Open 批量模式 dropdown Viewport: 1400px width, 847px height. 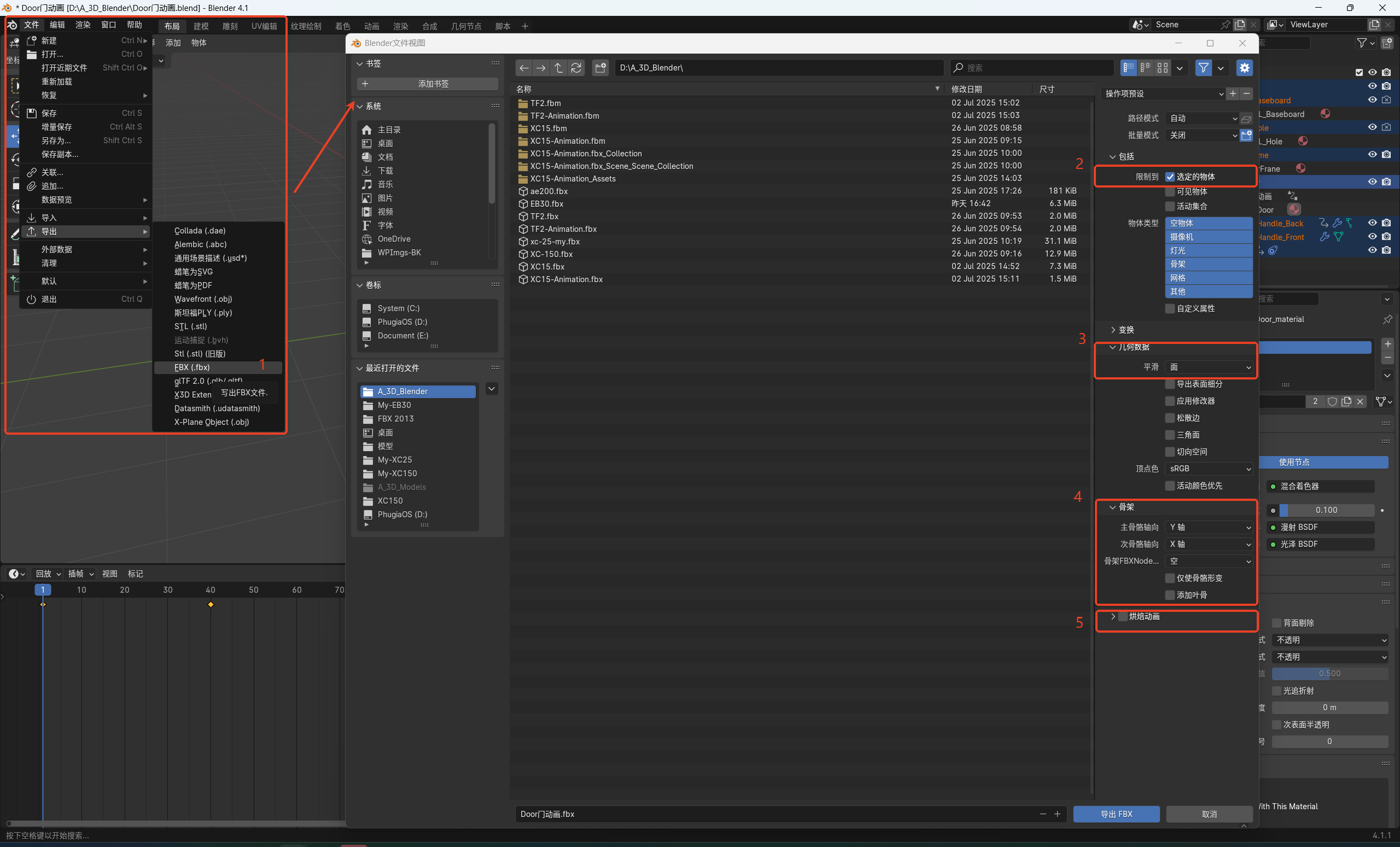click(1201, 135)
